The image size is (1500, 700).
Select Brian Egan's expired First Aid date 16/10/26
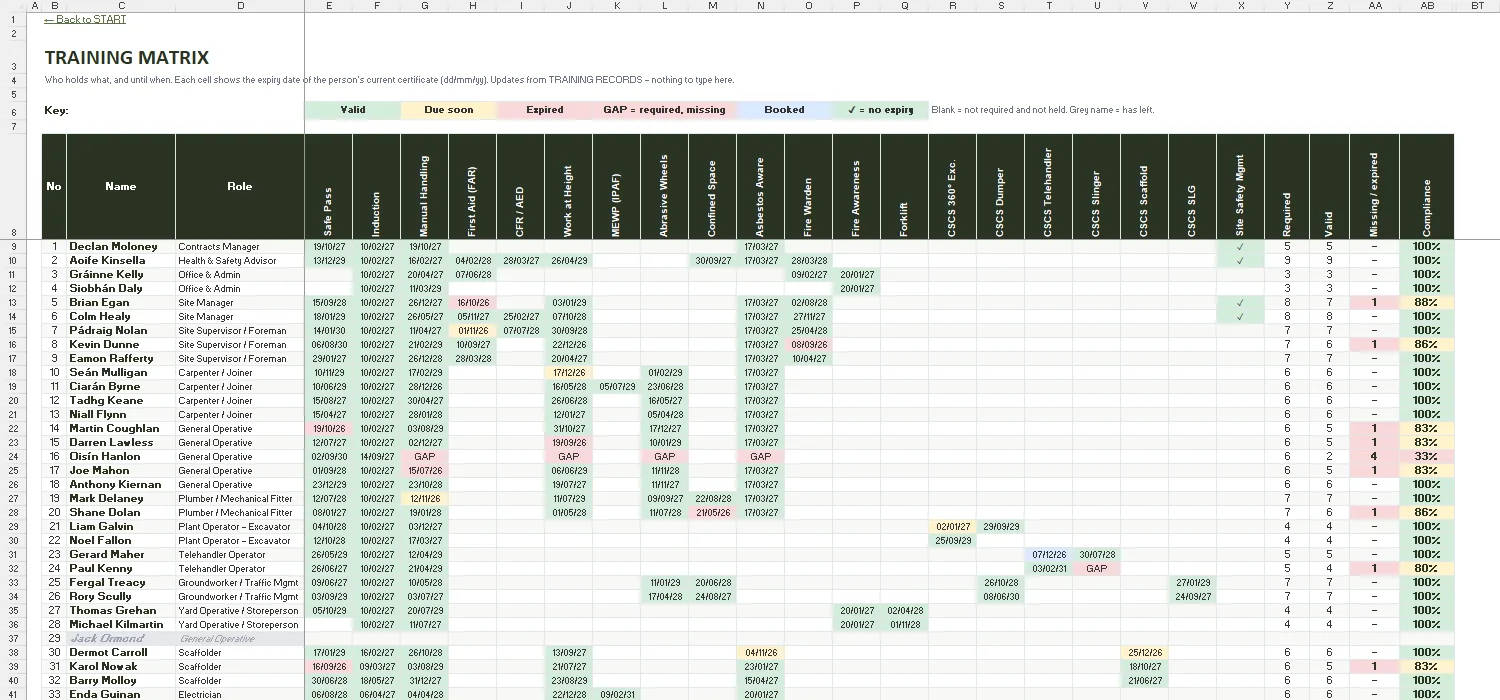point(472,302)
